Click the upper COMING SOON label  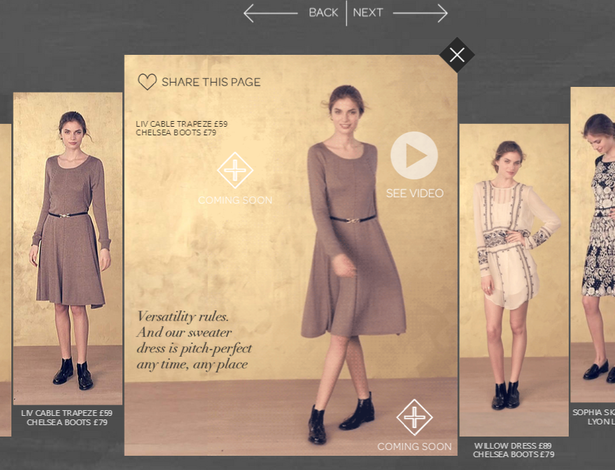[x=235, y=200]
